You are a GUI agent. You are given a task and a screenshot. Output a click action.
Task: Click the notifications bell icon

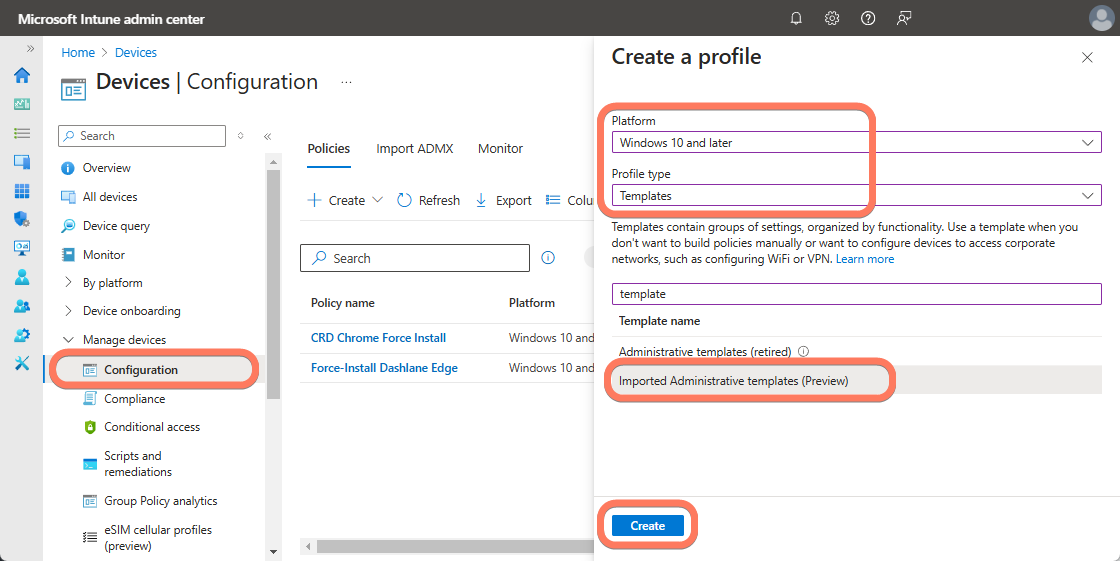pyautogui.click(x=796, y=18)
